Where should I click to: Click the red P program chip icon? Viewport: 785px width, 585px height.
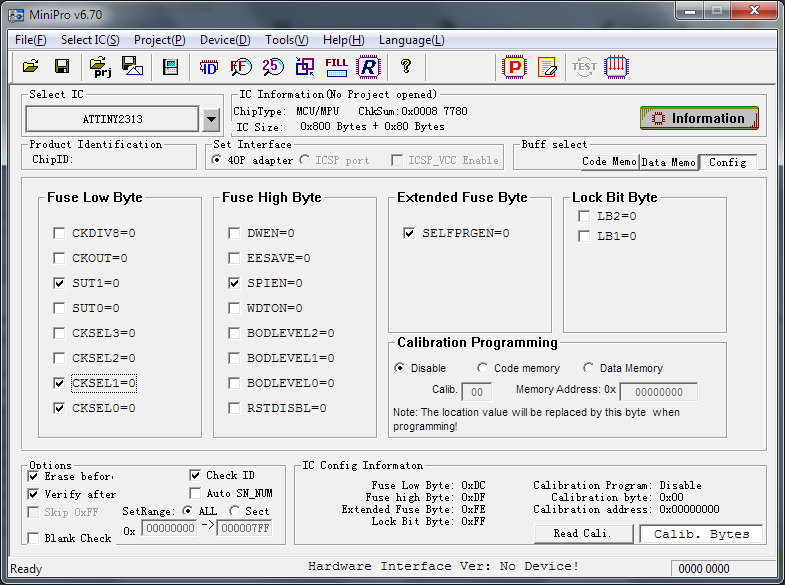click(x=514, y=67)
